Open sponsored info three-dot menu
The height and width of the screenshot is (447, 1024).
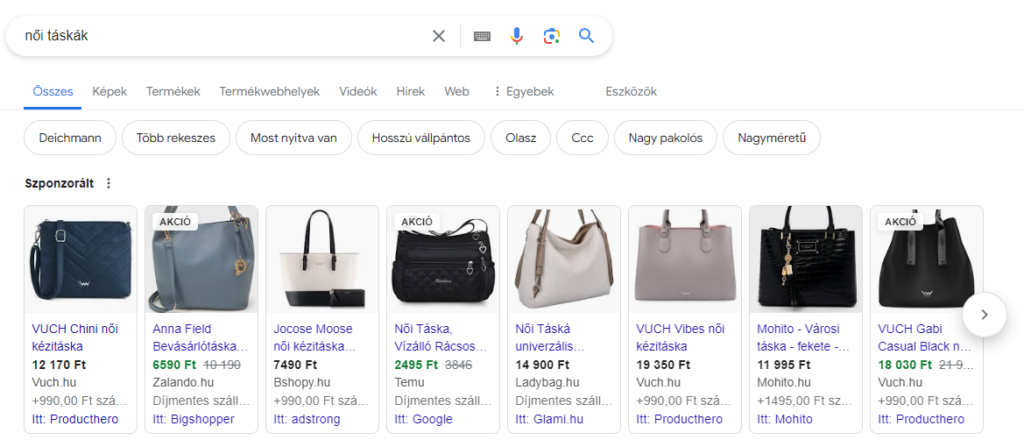pyautogui.click(x=109, y=184)
